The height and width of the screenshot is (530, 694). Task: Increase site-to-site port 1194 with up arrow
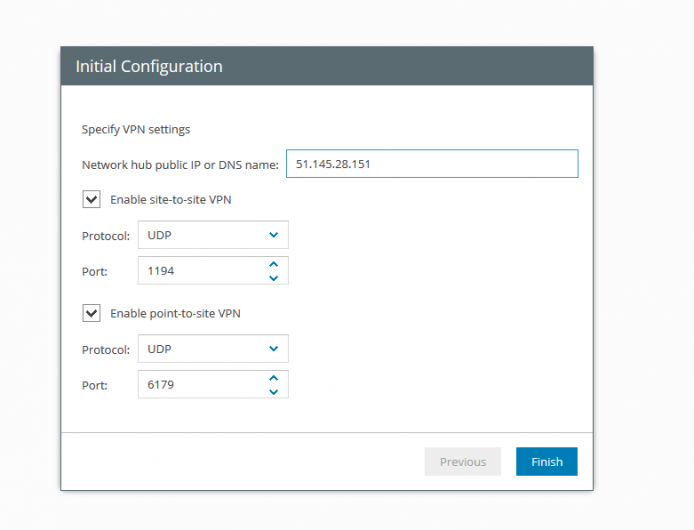click(x=274, y=264)
